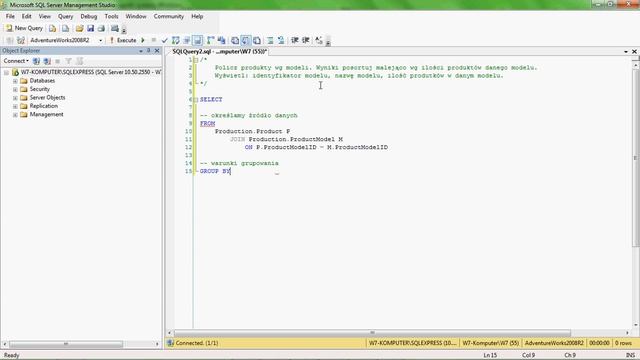This screenshot has height=360, width=640.
Task: Open the Query Options icon
Action: click(187, 40)
